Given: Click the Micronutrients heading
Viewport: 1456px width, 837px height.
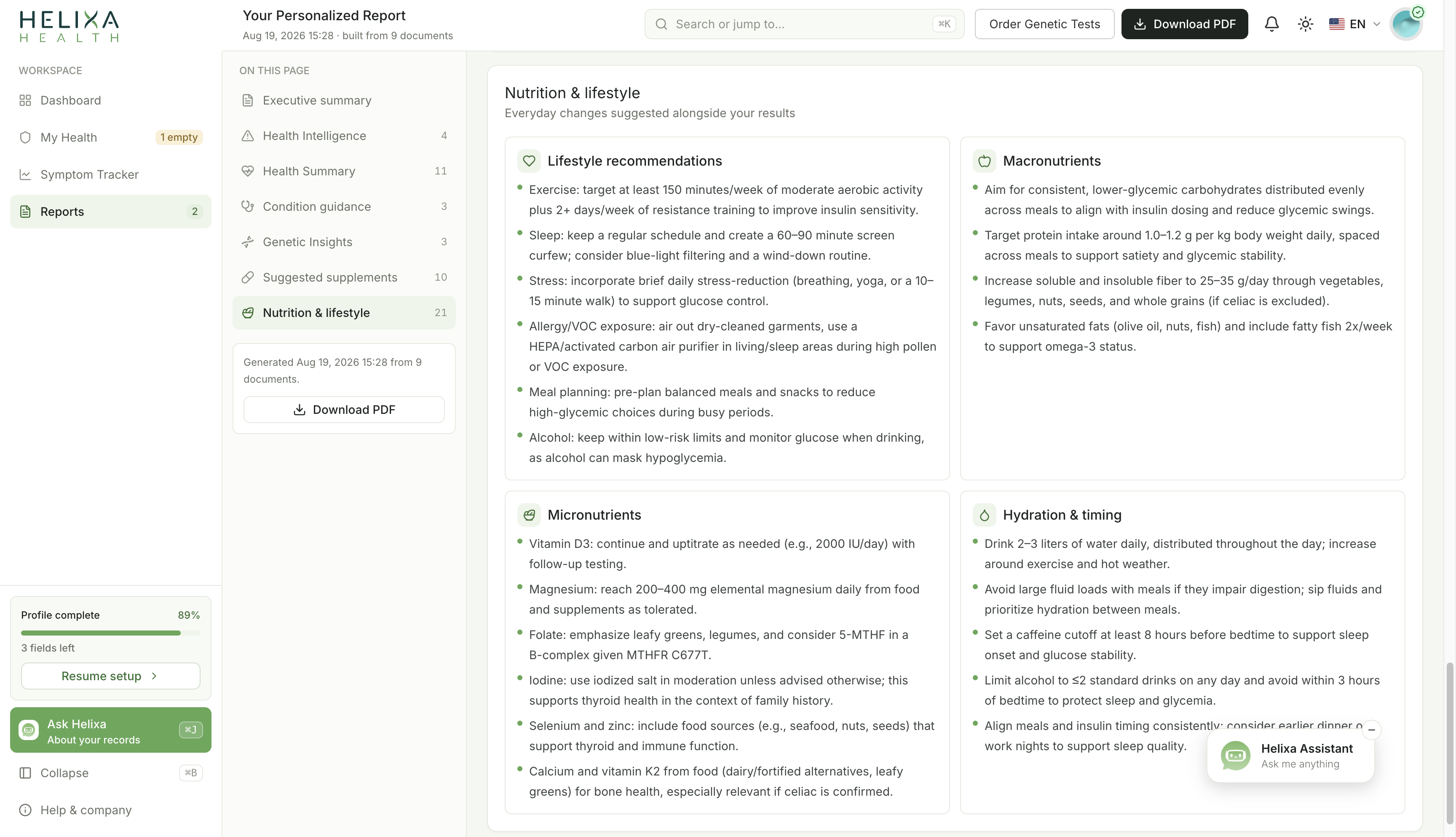Looking at the screenshot, I should click(x=594, y=515).
